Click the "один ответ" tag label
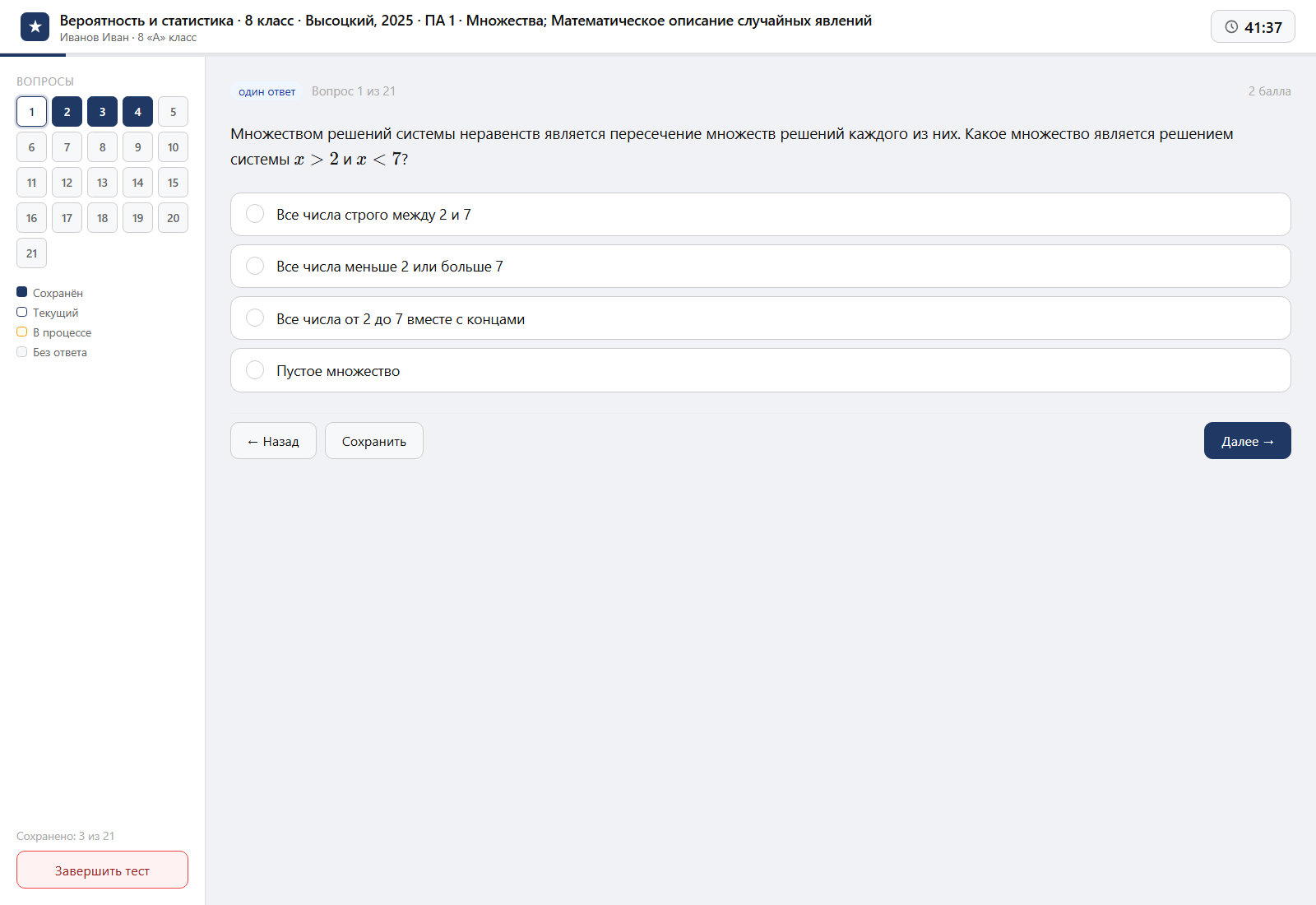 coord(266,91)
